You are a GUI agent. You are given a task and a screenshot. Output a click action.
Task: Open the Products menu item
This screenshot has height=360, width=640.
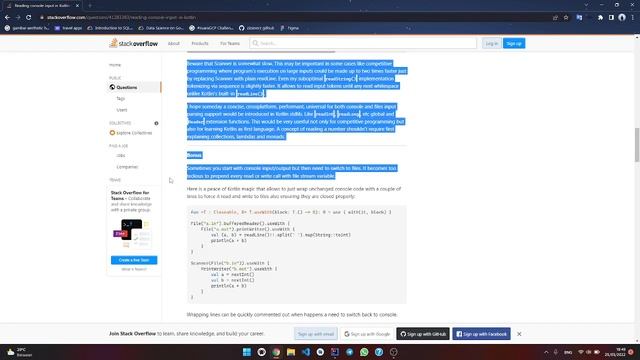(x=200, y=43)
